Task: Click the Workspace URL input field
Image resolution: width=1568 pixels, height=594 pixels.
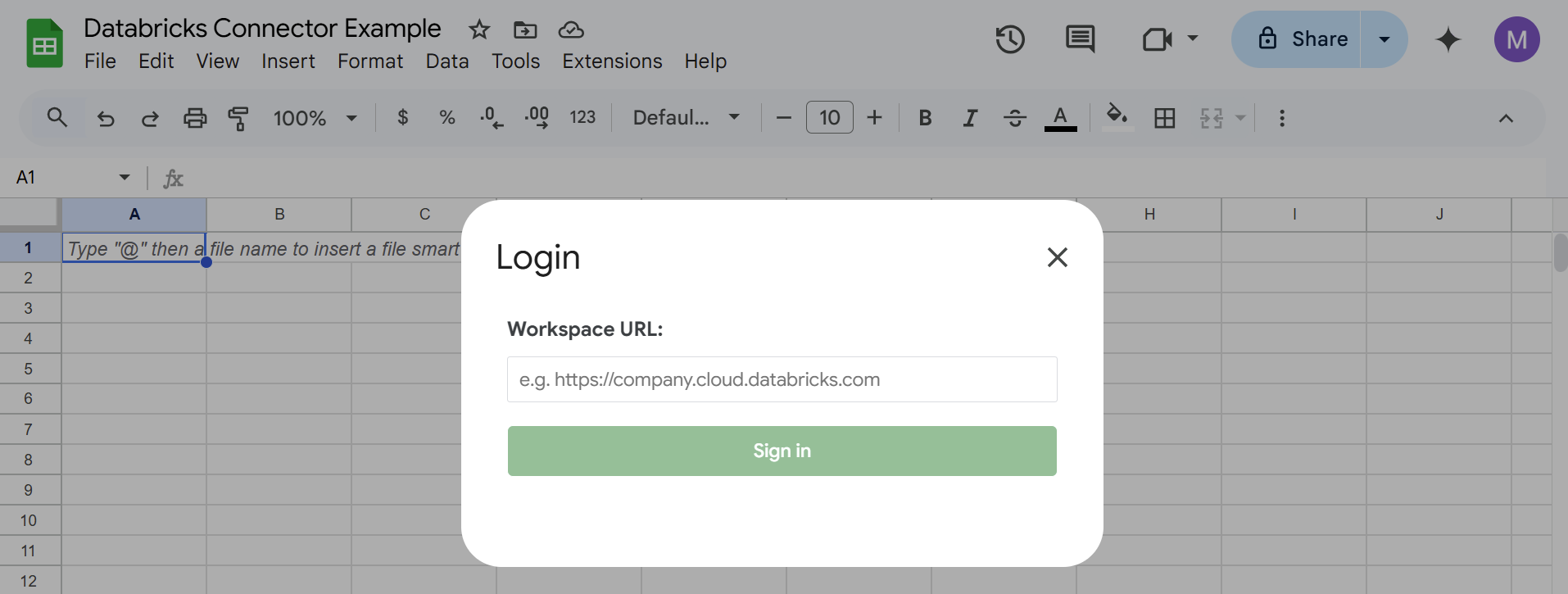Action: click(782, 379)
